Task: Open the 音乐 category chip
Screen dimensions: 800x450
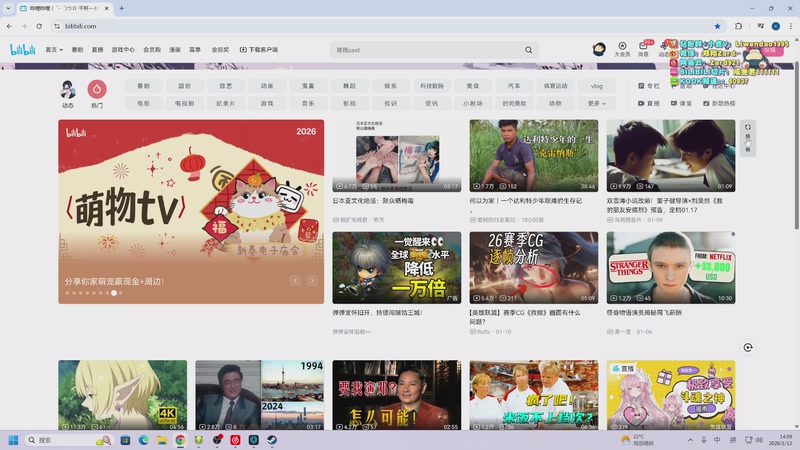Action: (x=308, y=103)
